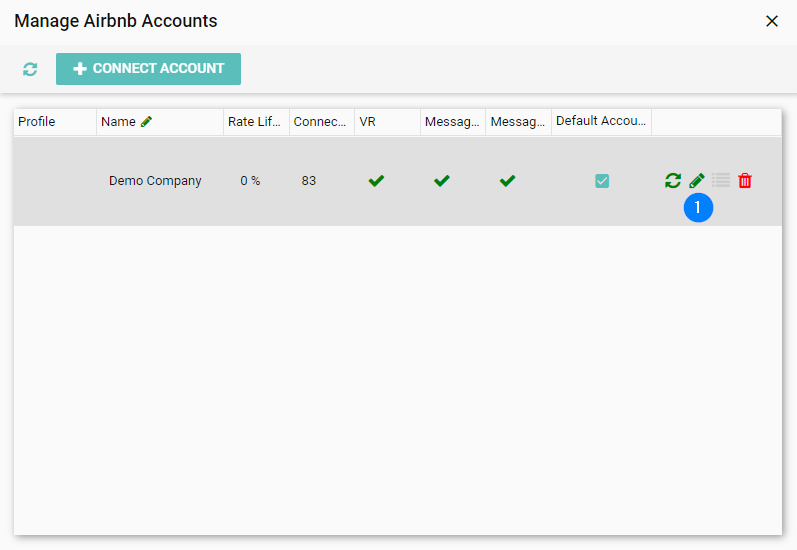Click the refresh icon in the top toolbar
The width and height of the screenshot is (797, 550).
[x=30, y=69]
